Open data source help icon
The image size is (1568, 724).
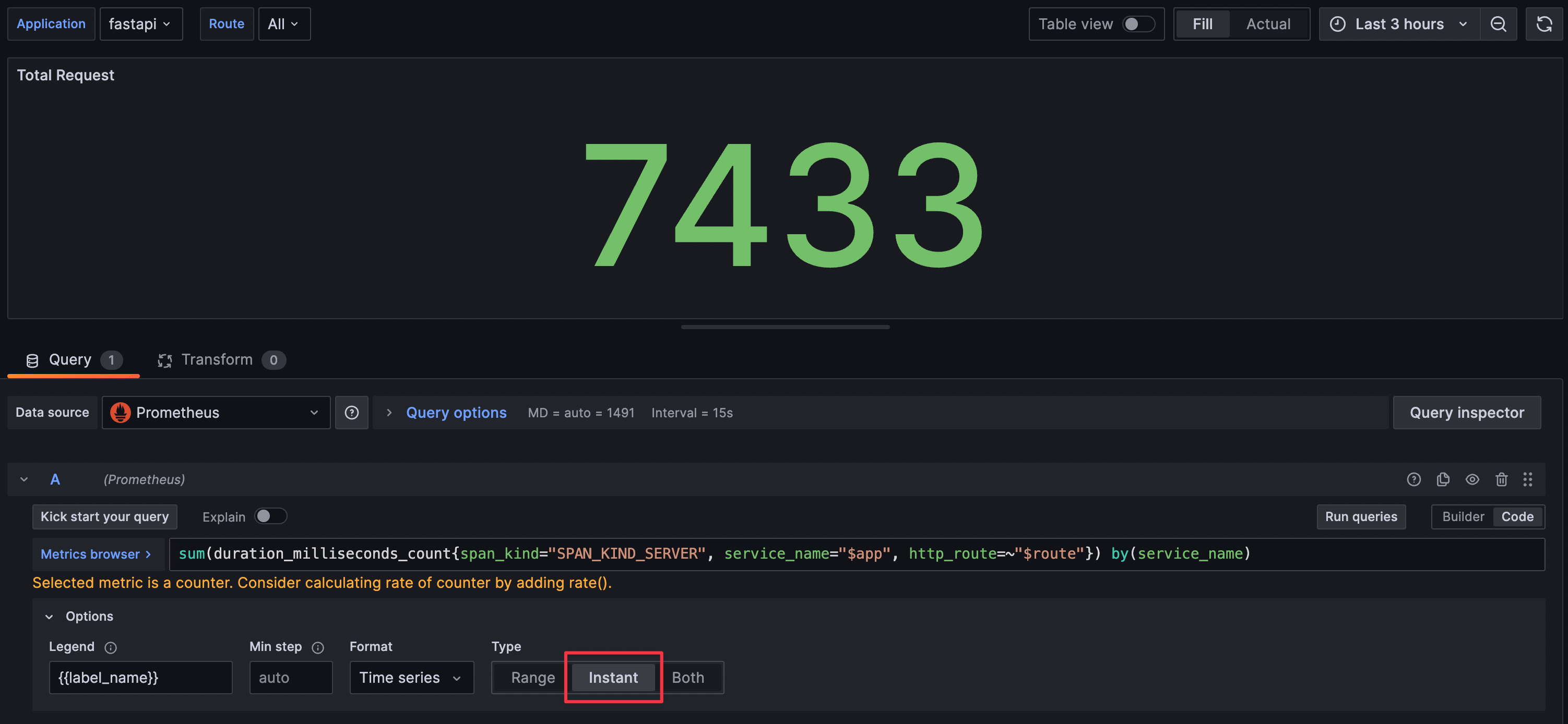[x=352, y=413]
